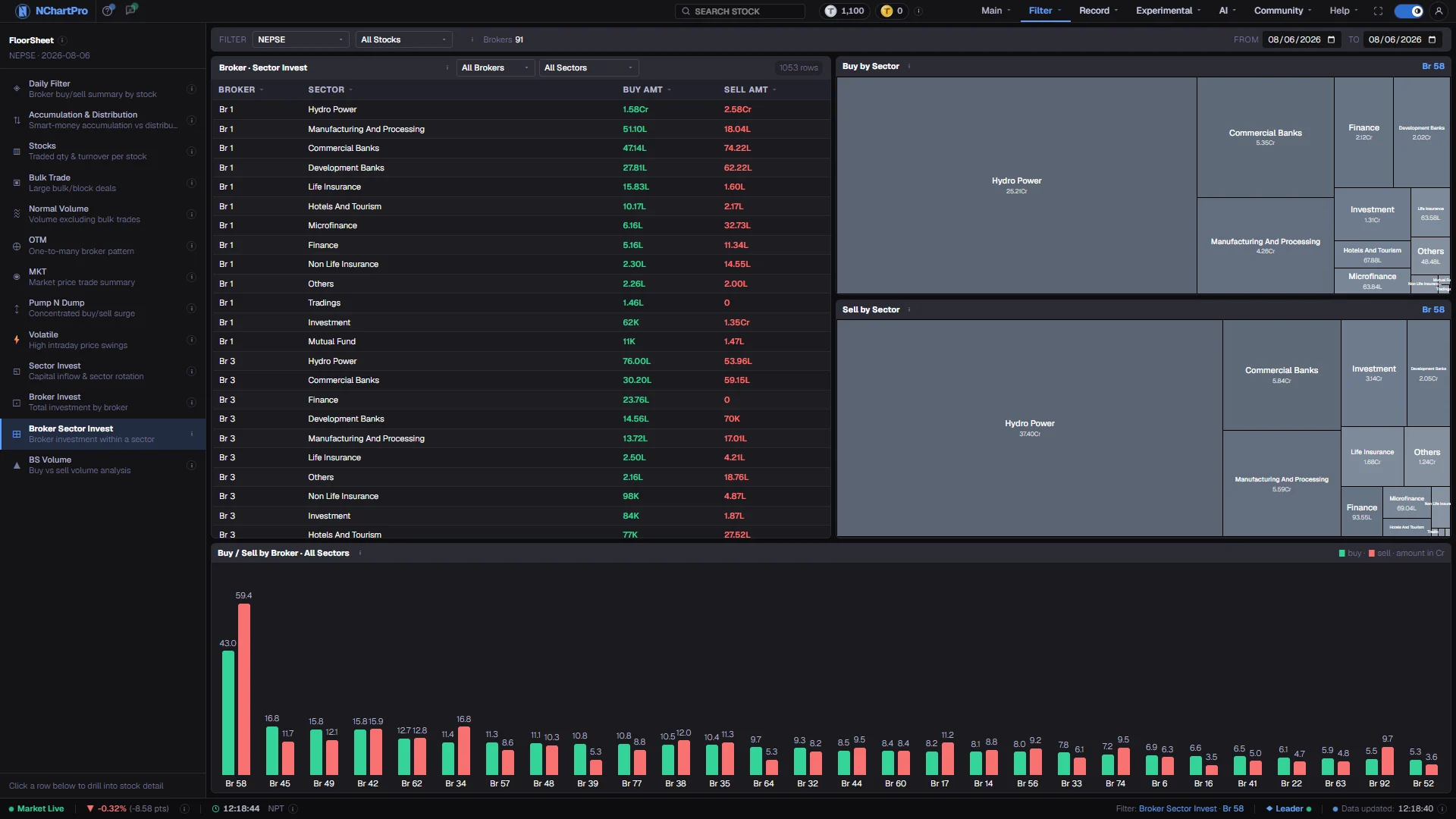Image resolution: width=1456 pixels, height=819 pixels.
Task: Click the info icon in the Broker Sector Invest header
Action: (x=447, y=67)
